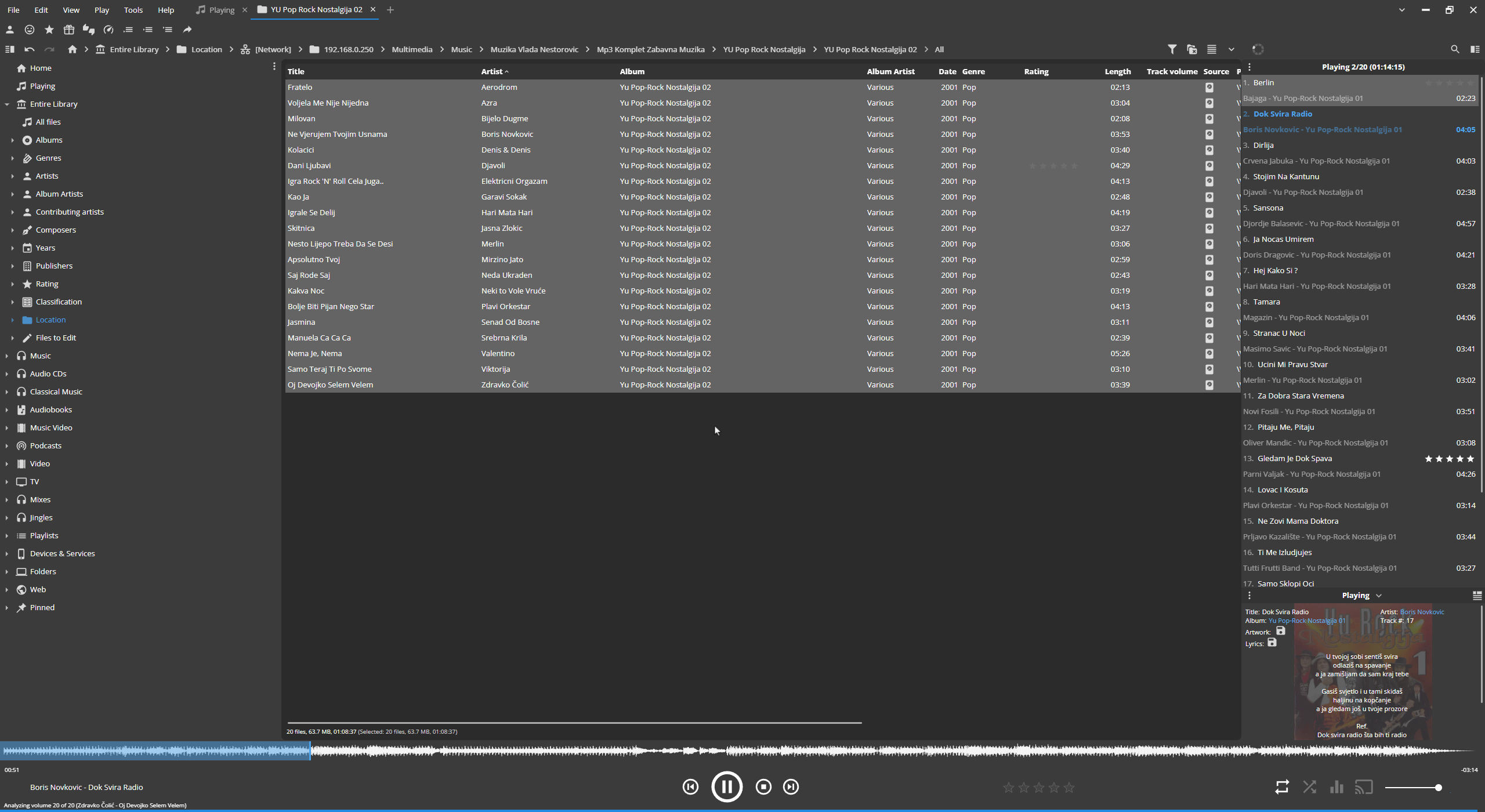The width and height of the screenshot is (1485, 812).
Task: Click the equalizer bars icon
Action: point(1336,787)
